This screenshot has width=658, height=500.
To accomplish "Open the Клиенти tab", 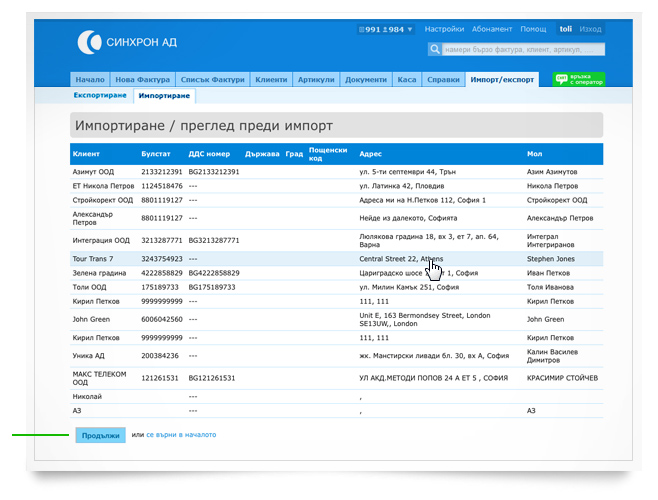I will coord(271,80).
